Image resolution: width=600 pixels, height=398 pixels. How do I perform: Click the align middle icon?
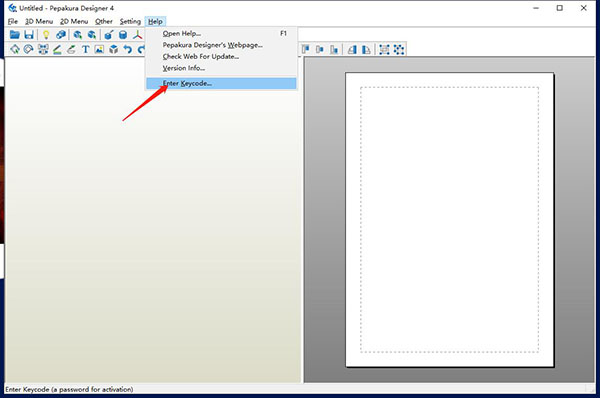pyautogui.click(x=320, y=49)
